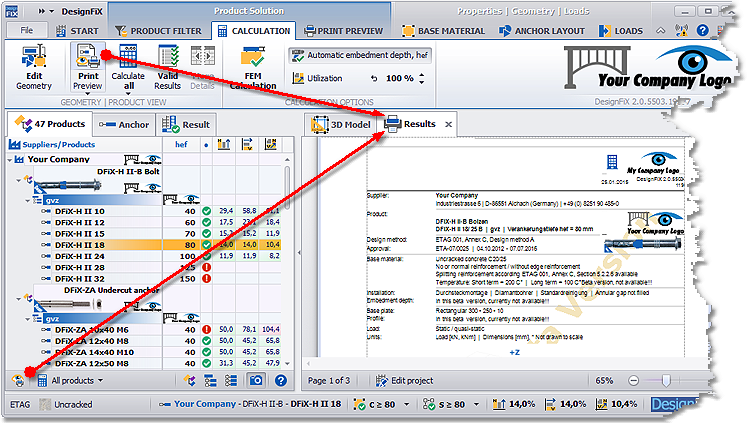Show Valid Results only

pos(168,67)
